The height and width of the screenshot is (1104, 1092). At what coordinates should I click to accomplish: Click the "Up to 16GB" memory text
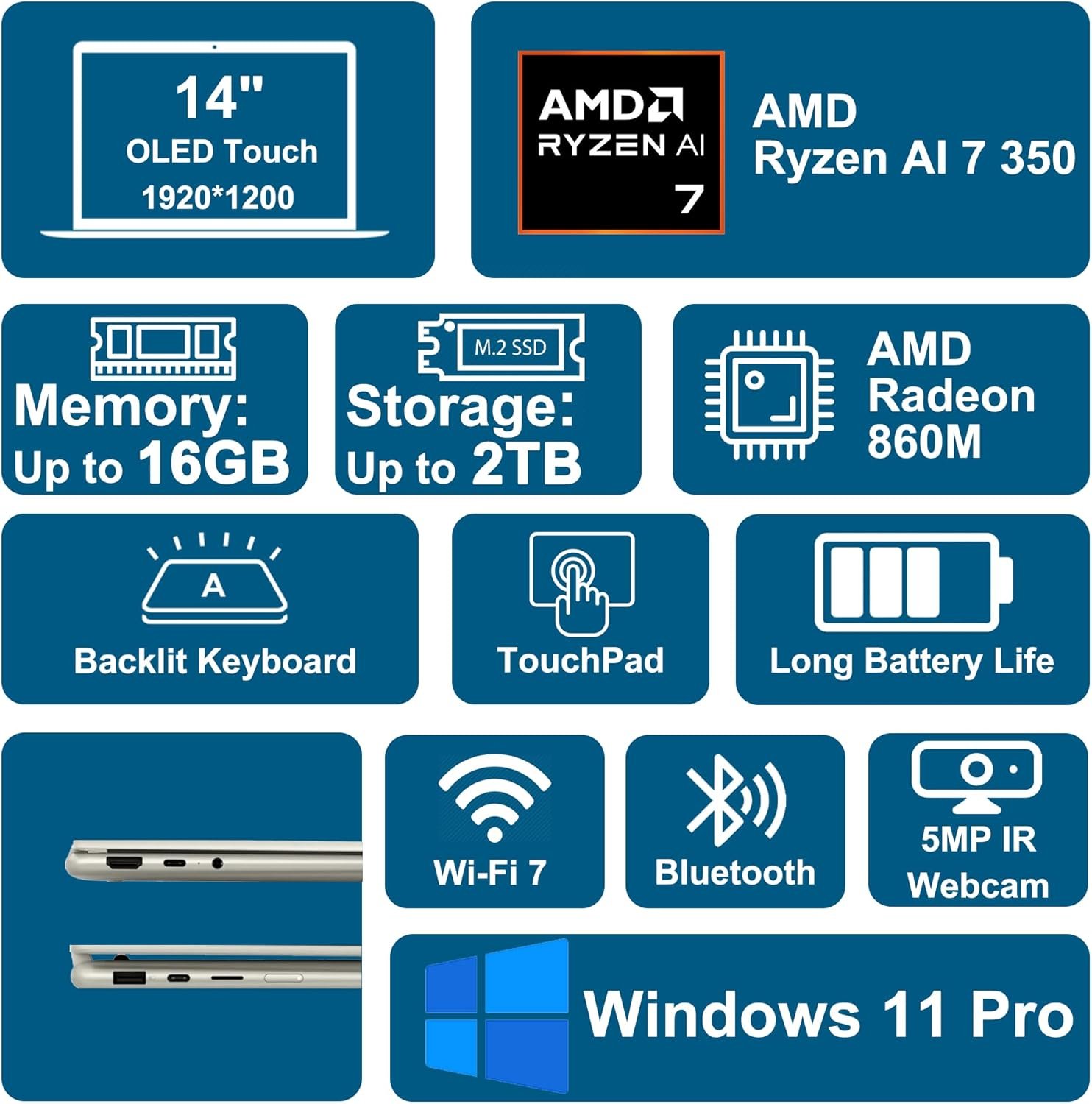click(x=152, y=464)
